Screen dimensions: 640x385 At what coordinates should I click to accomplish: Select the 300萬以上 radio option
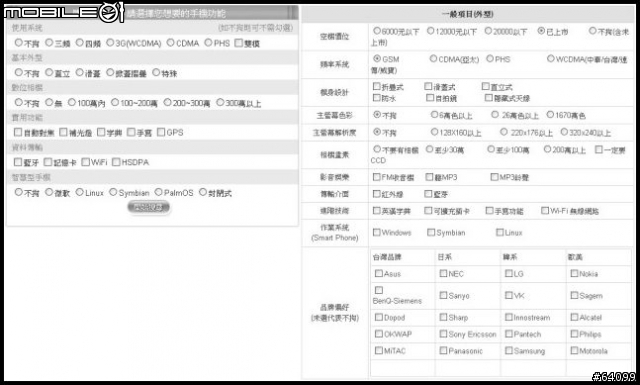point(220,102)
